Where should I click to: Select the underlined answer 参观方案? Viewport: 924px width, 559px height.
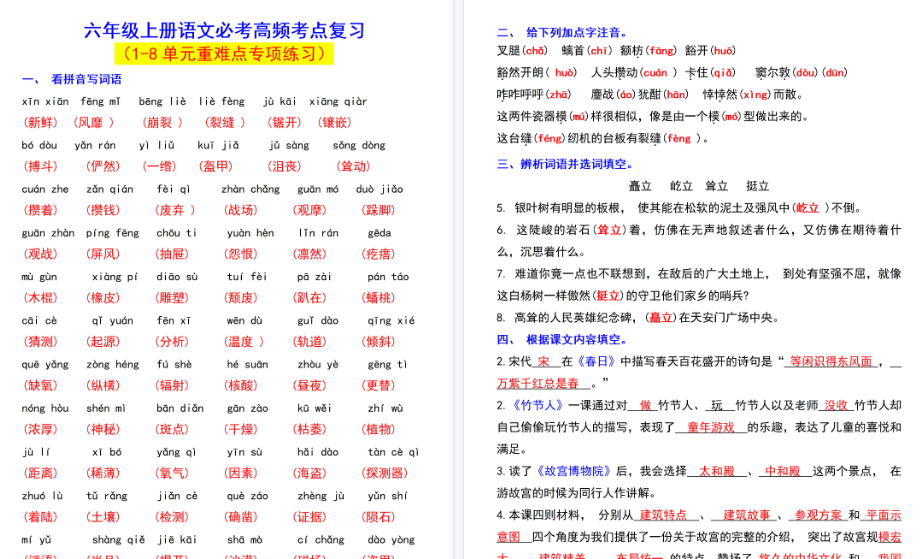pyautogui.click(x=818, y=515)
